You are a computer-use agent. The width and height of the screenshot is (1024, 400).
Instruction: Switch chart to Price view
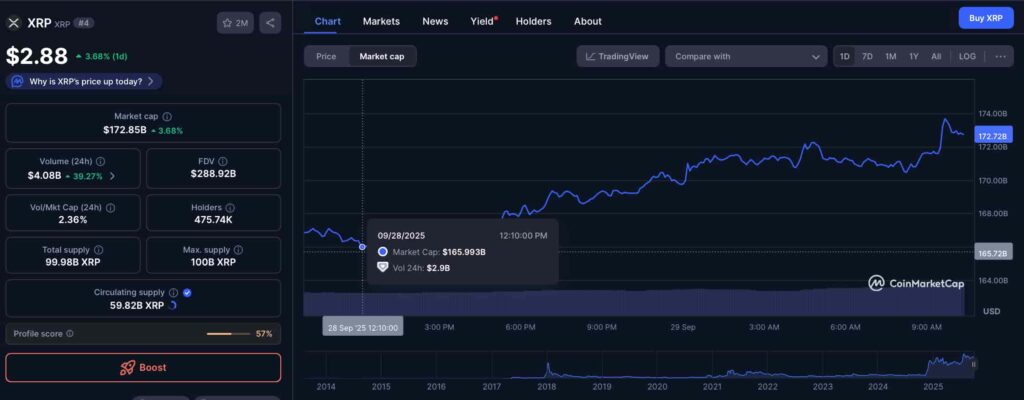326,56
